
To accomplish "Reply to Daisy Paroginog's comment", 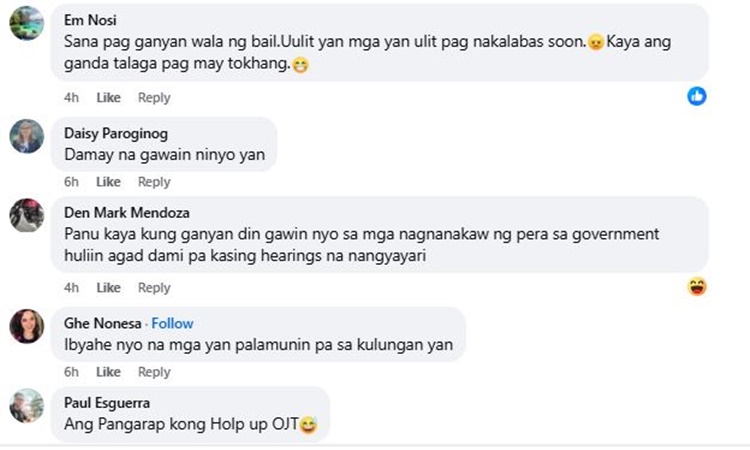I will click(x=154, y=182).
